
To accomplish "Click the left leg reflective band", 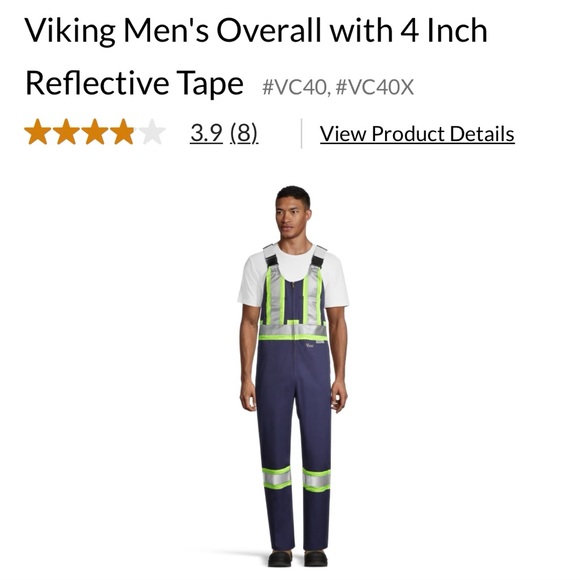I will tap(277, 478).
